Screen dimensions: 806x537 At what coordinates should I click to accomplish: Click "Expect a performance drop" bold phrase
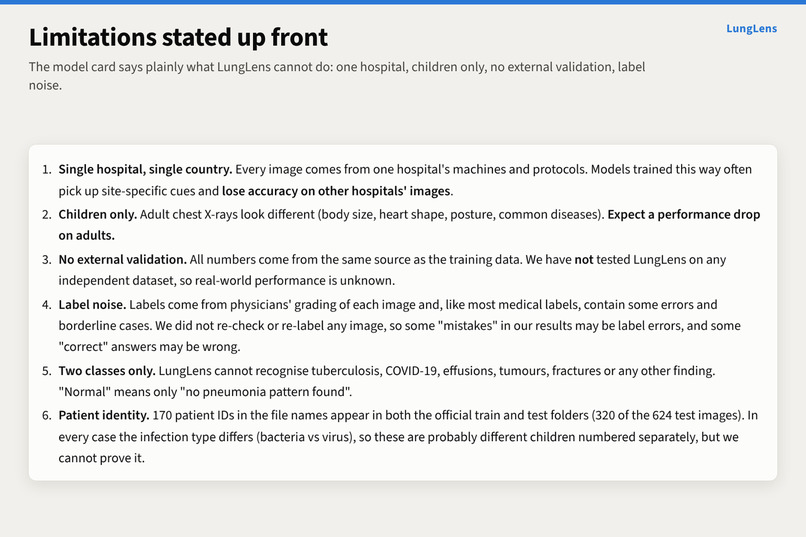(684, 214)
